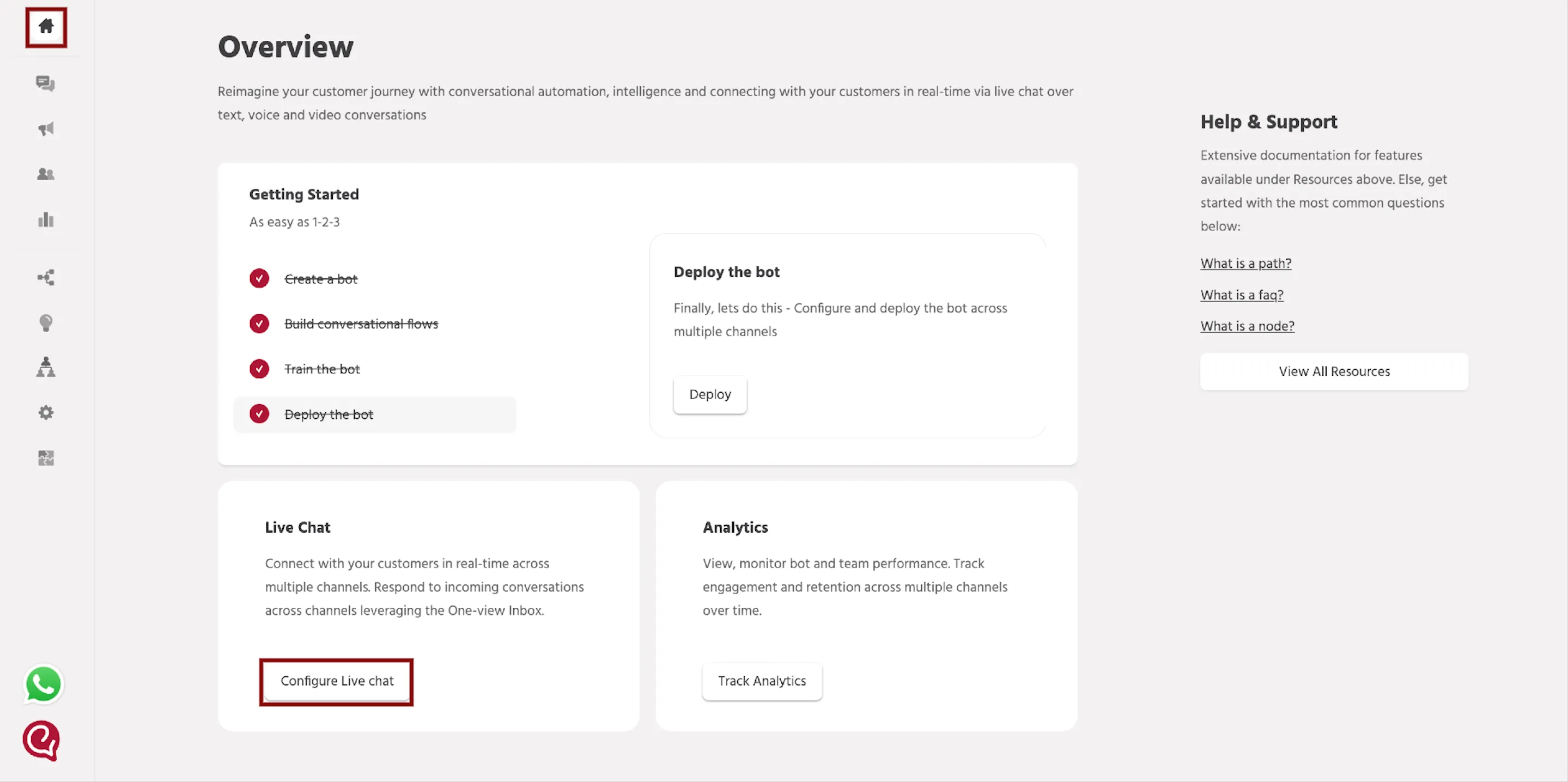Open the integrations puzzle icon

[46, 457]
